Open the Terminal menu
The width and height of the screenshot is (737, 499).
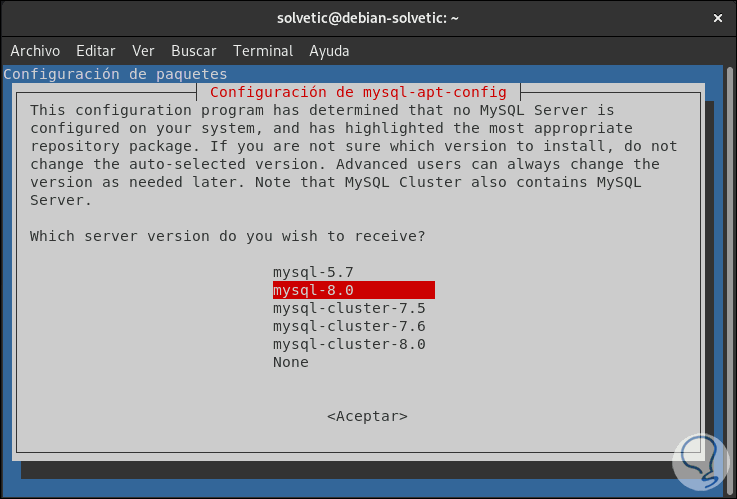click(x=263, y=51)
